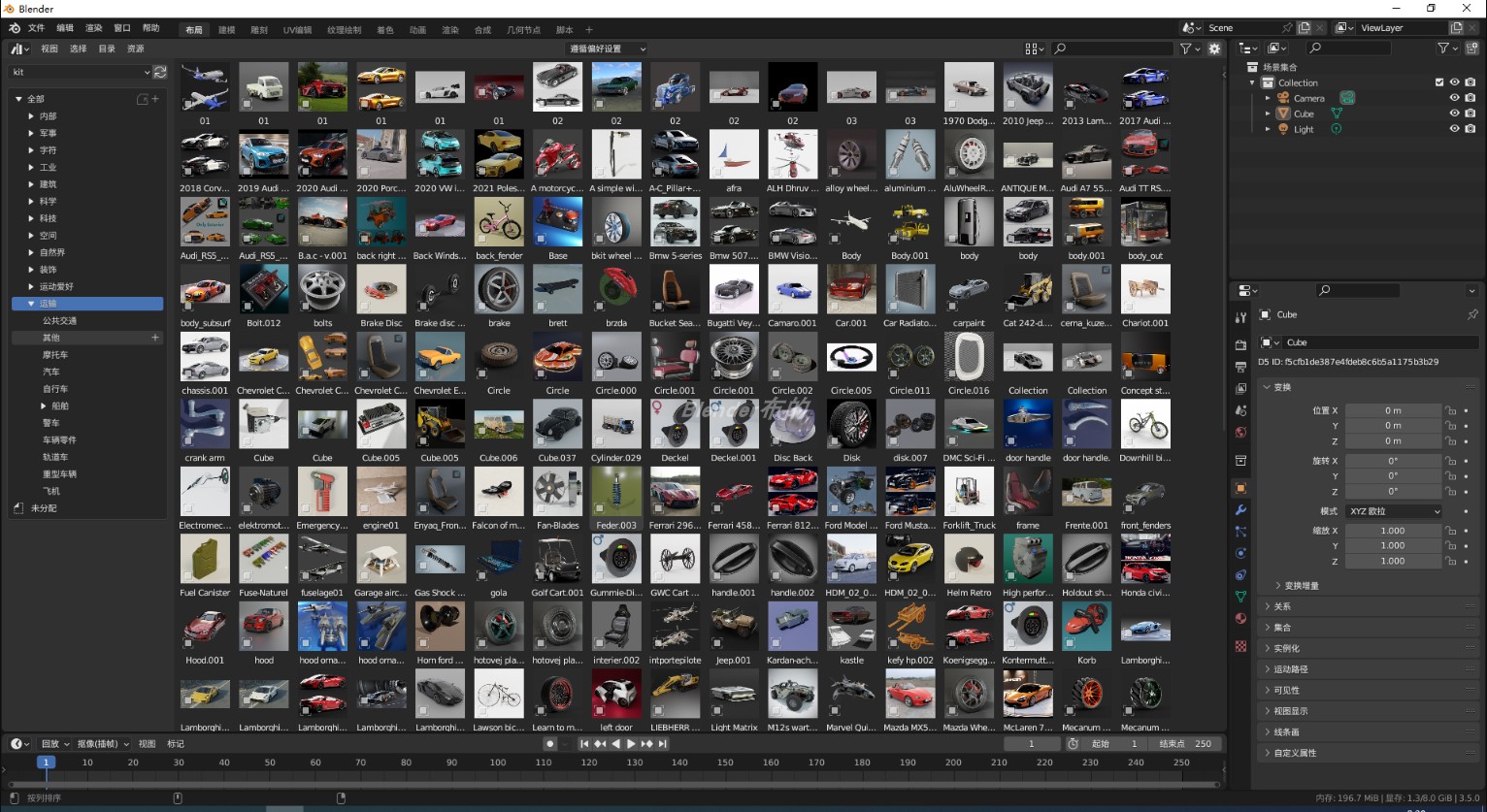Click the Scale X value field

(x=1393, y=531)
